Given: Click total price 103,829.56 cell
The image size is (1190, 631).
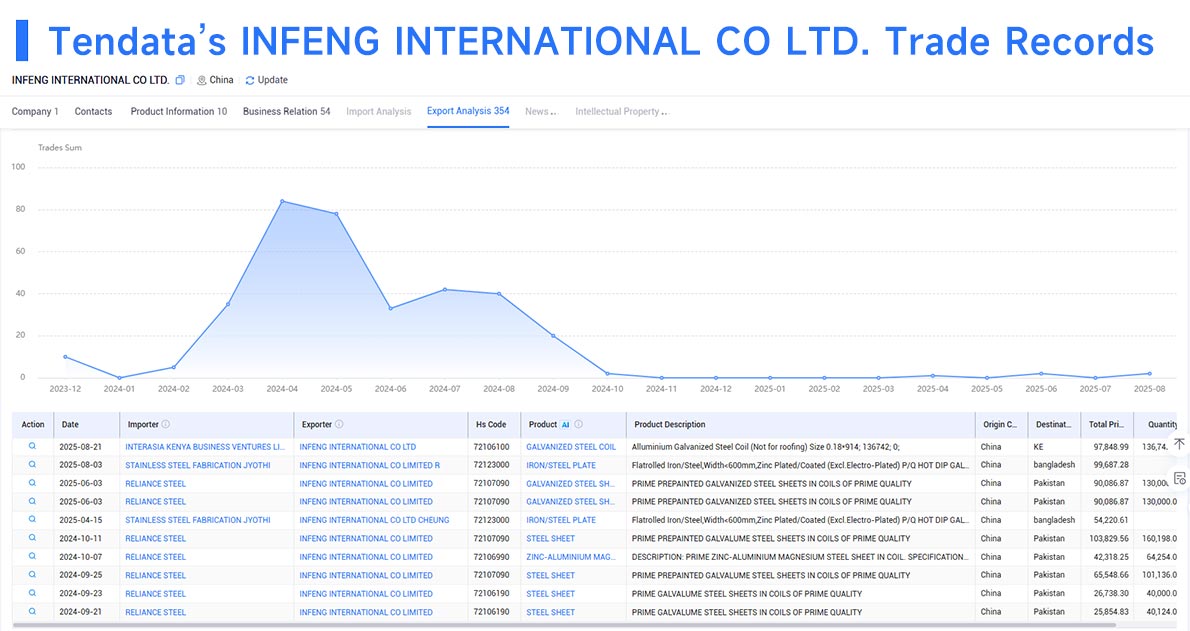Looking at the screenshot, I should 1109,538.
